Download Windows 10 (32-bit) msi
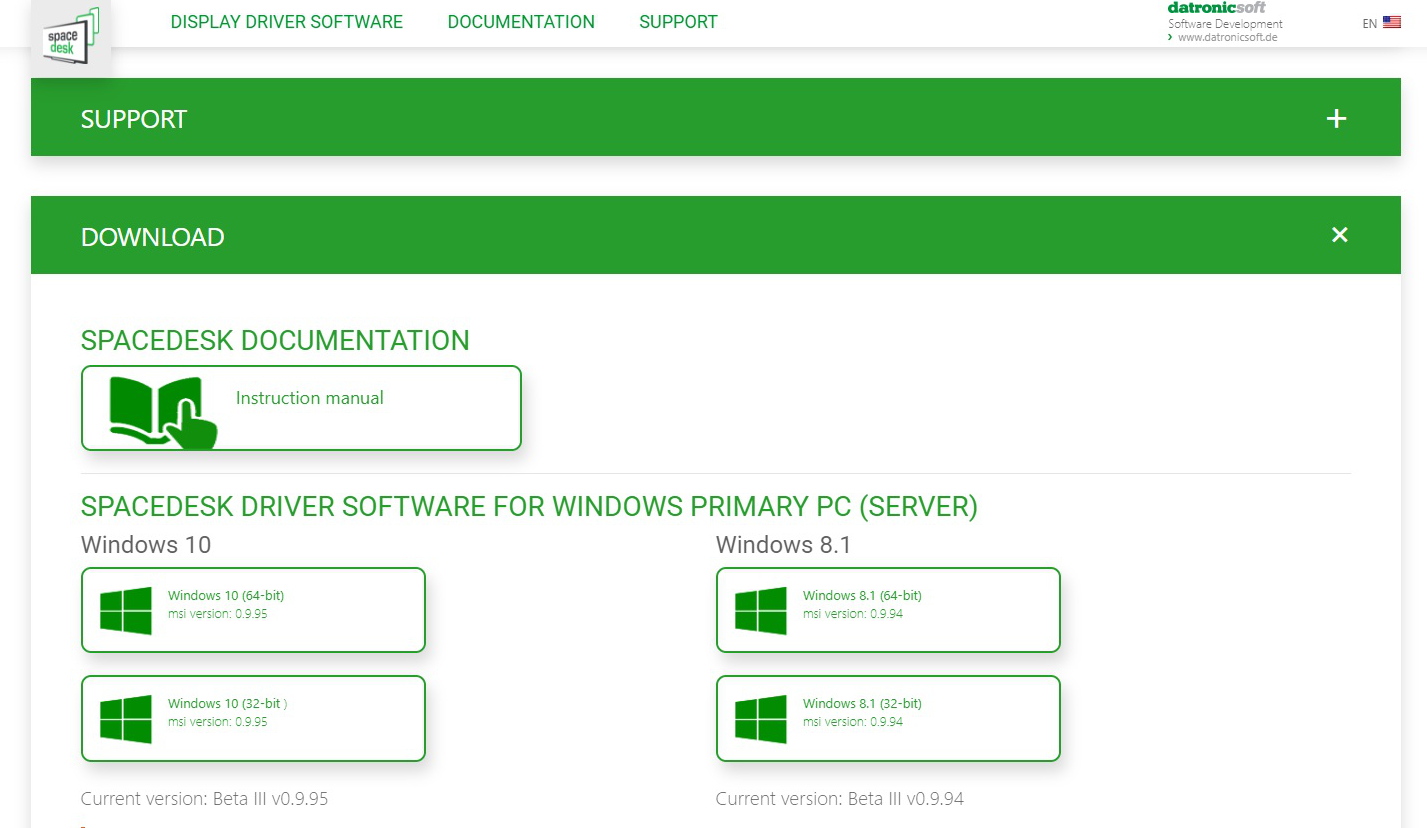 pyautogui.click(x=253, y=718)
